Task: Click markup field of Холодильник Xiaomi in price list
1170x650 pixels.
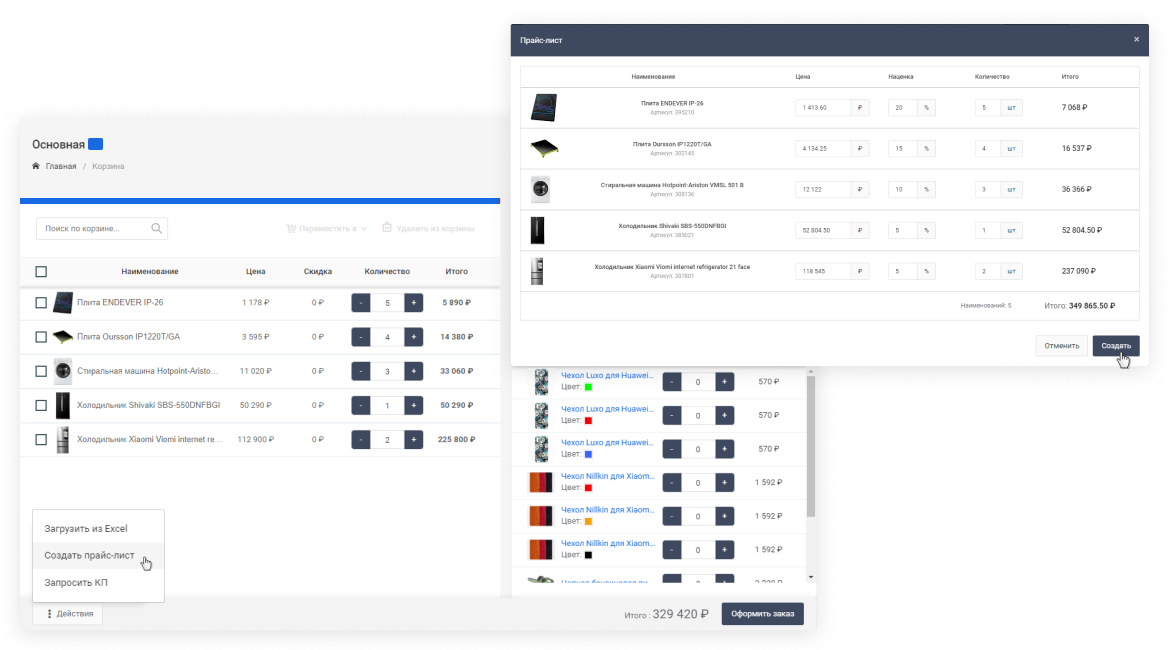Action: pos(903,272)
